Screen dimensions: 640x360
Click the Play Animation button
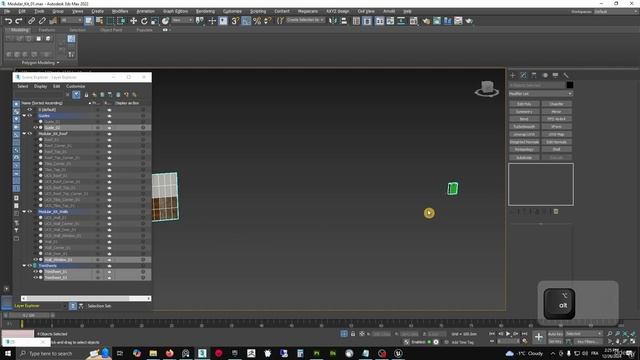tap(508, 334)
